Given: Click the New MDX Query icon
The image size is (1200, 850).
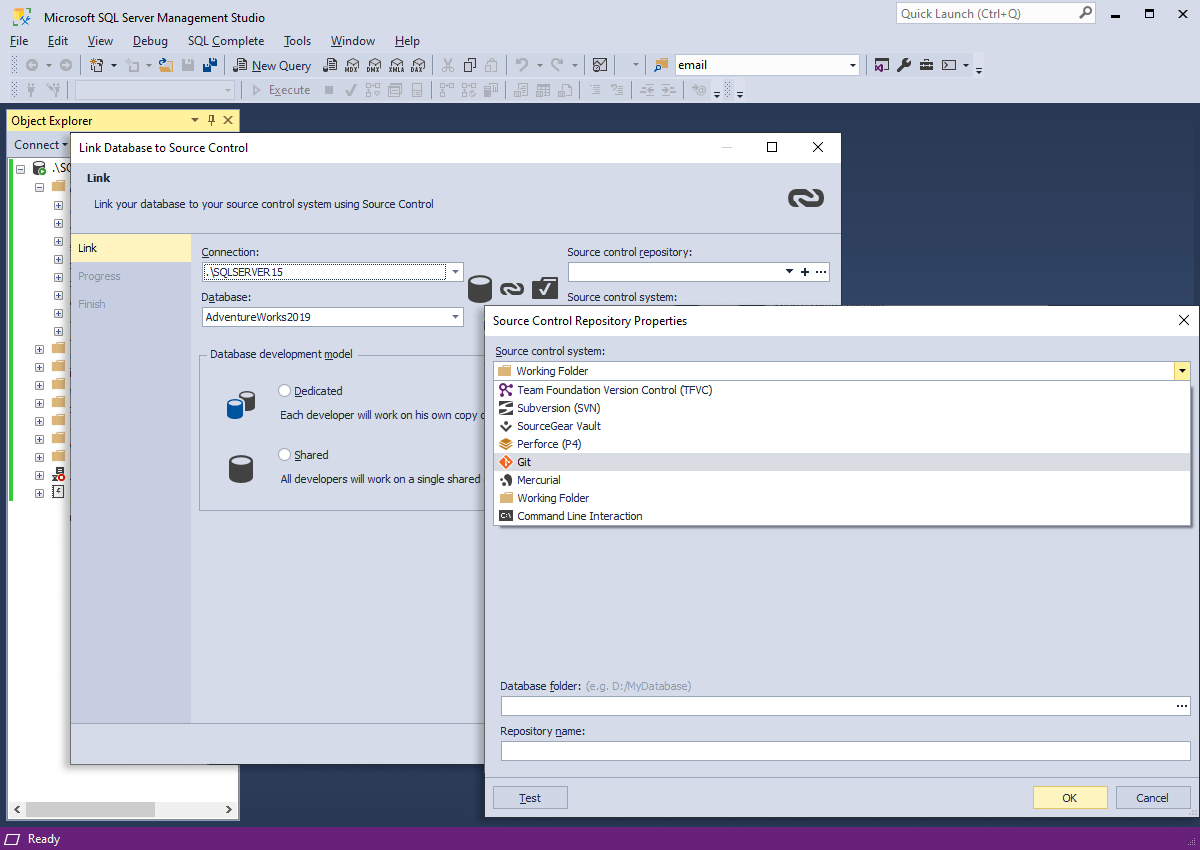Looking at the screenshot, I should click(352, 65).
